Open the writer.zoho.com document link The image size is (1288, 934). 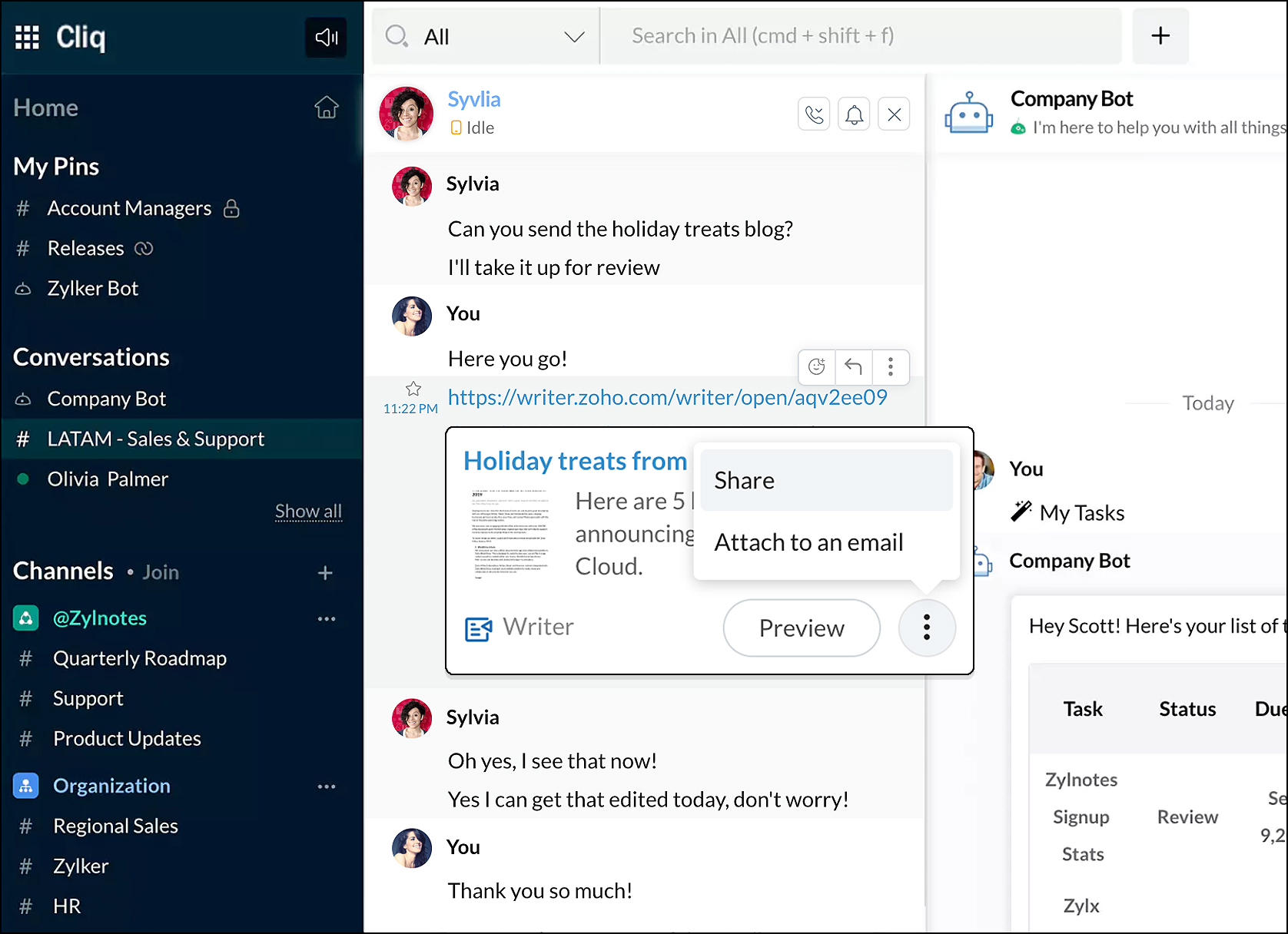coord(667,397)
